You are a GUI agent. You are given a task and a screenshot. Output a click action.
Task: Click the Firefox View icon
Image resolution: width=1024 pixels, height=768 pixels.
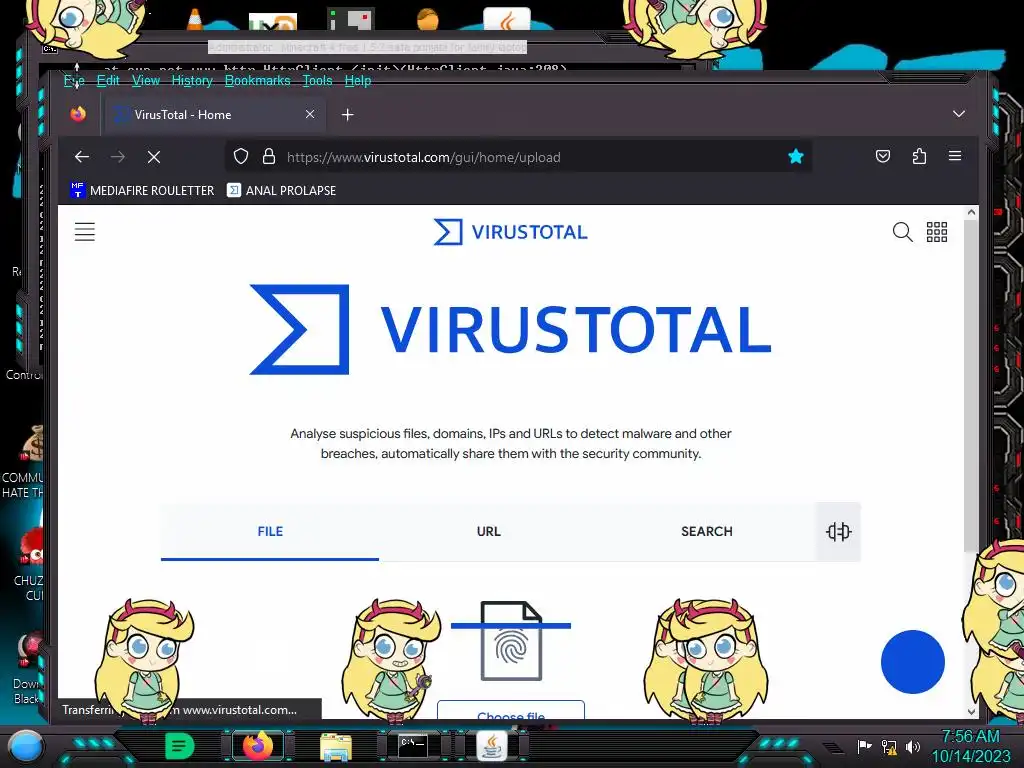click(78, 114)
